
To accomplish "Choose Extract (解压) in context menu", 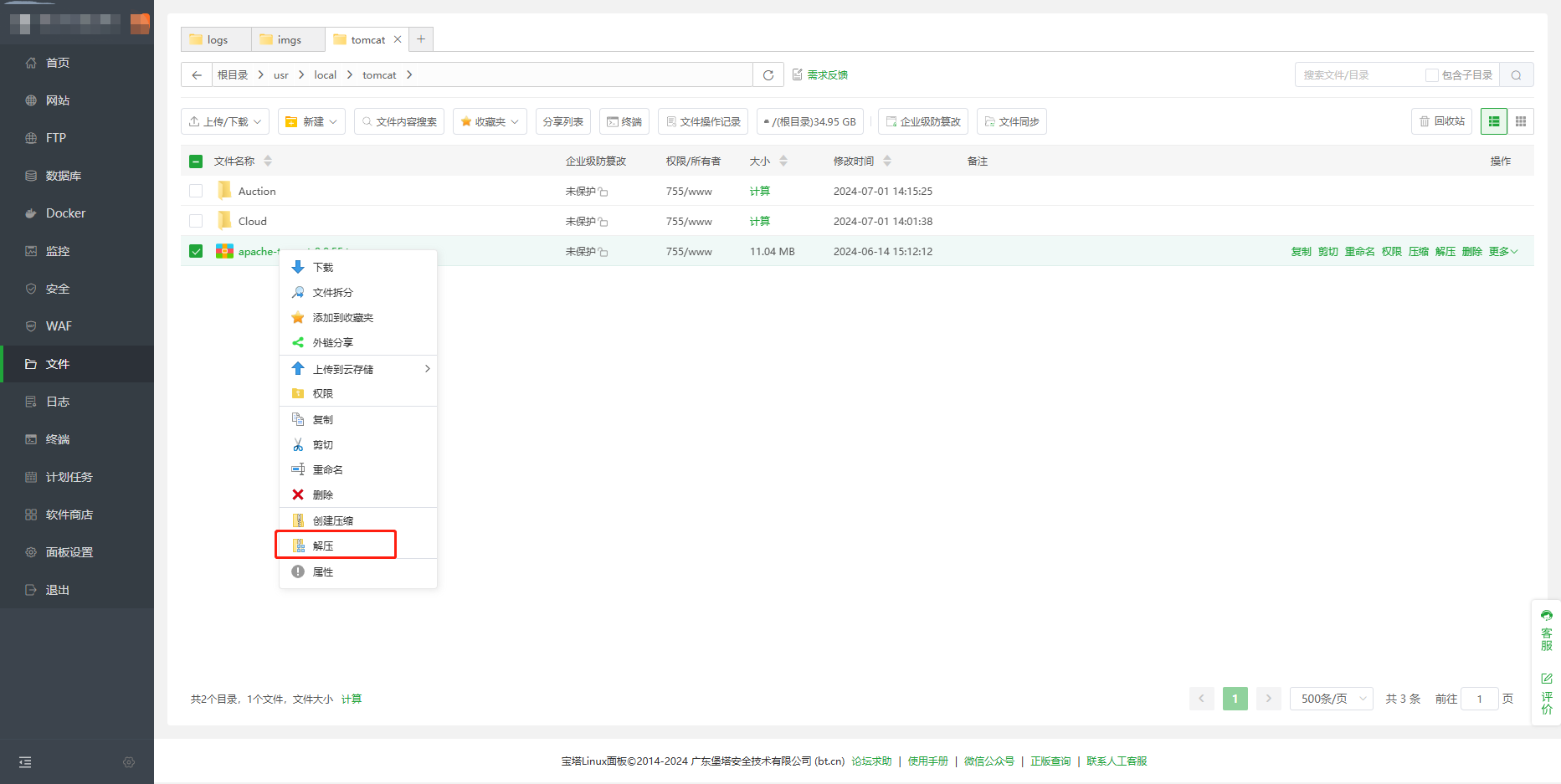I will pyautogui.click(x=323, y=546).
